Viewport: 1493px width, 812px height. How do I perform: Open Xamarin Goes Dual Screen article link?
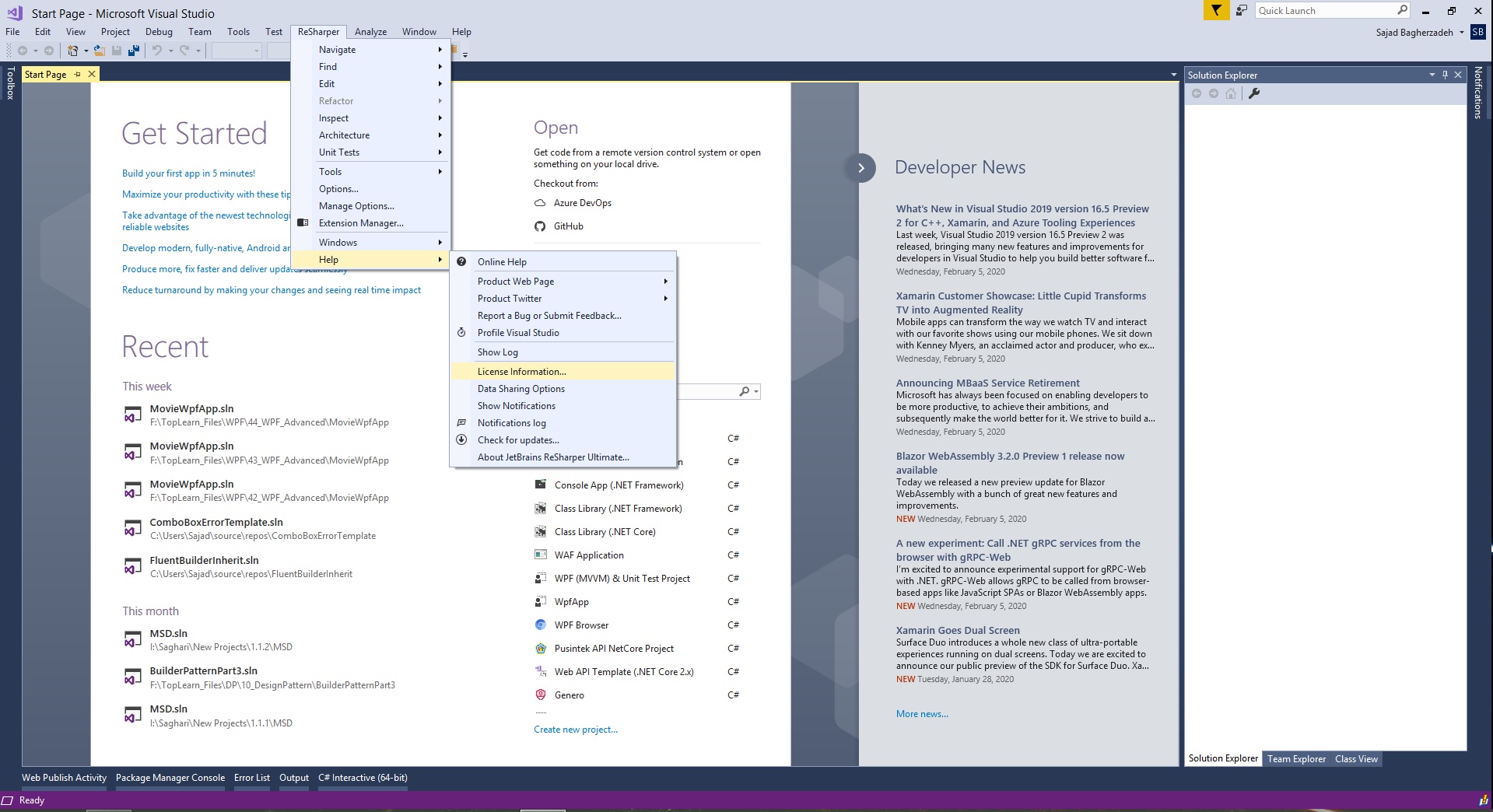958,630
